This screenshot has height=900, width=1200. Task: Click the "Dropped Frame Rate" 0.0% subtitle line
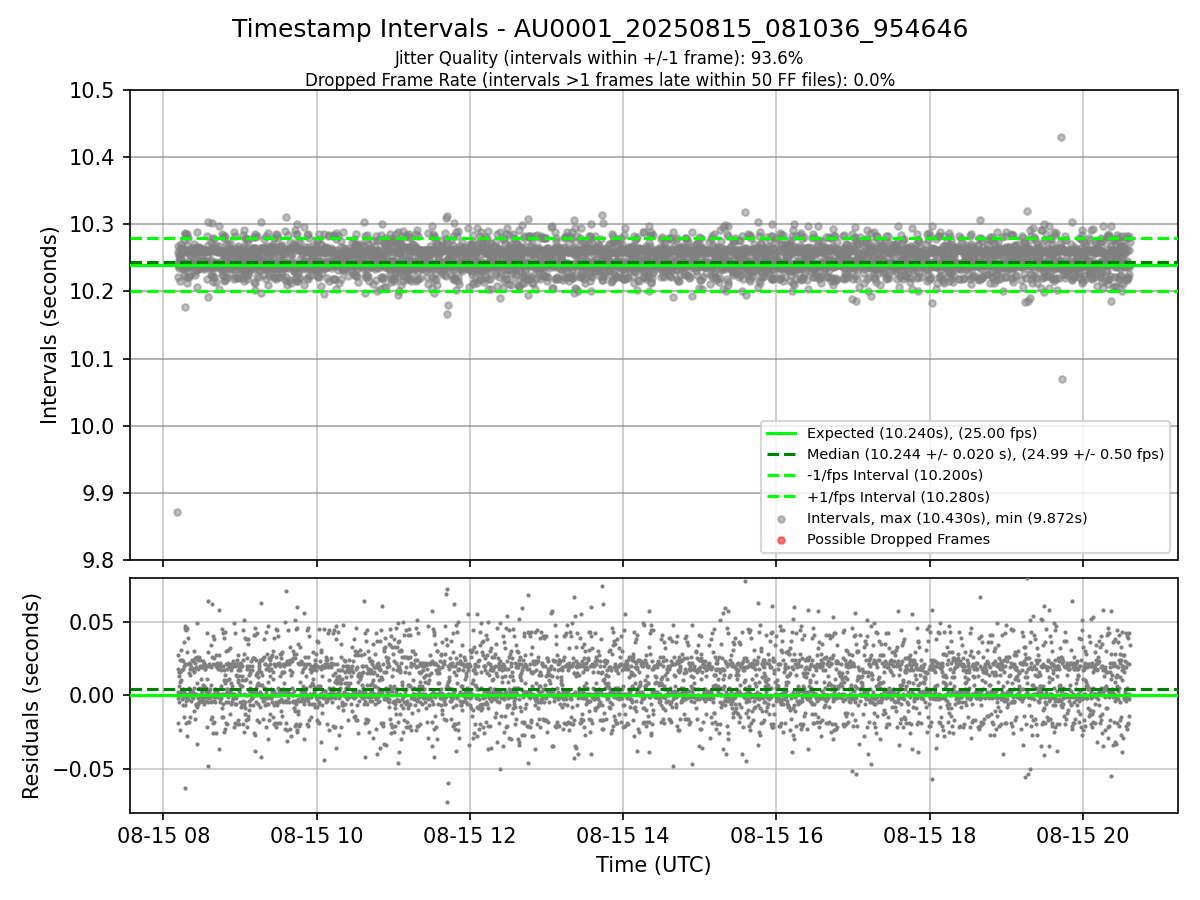600,80
